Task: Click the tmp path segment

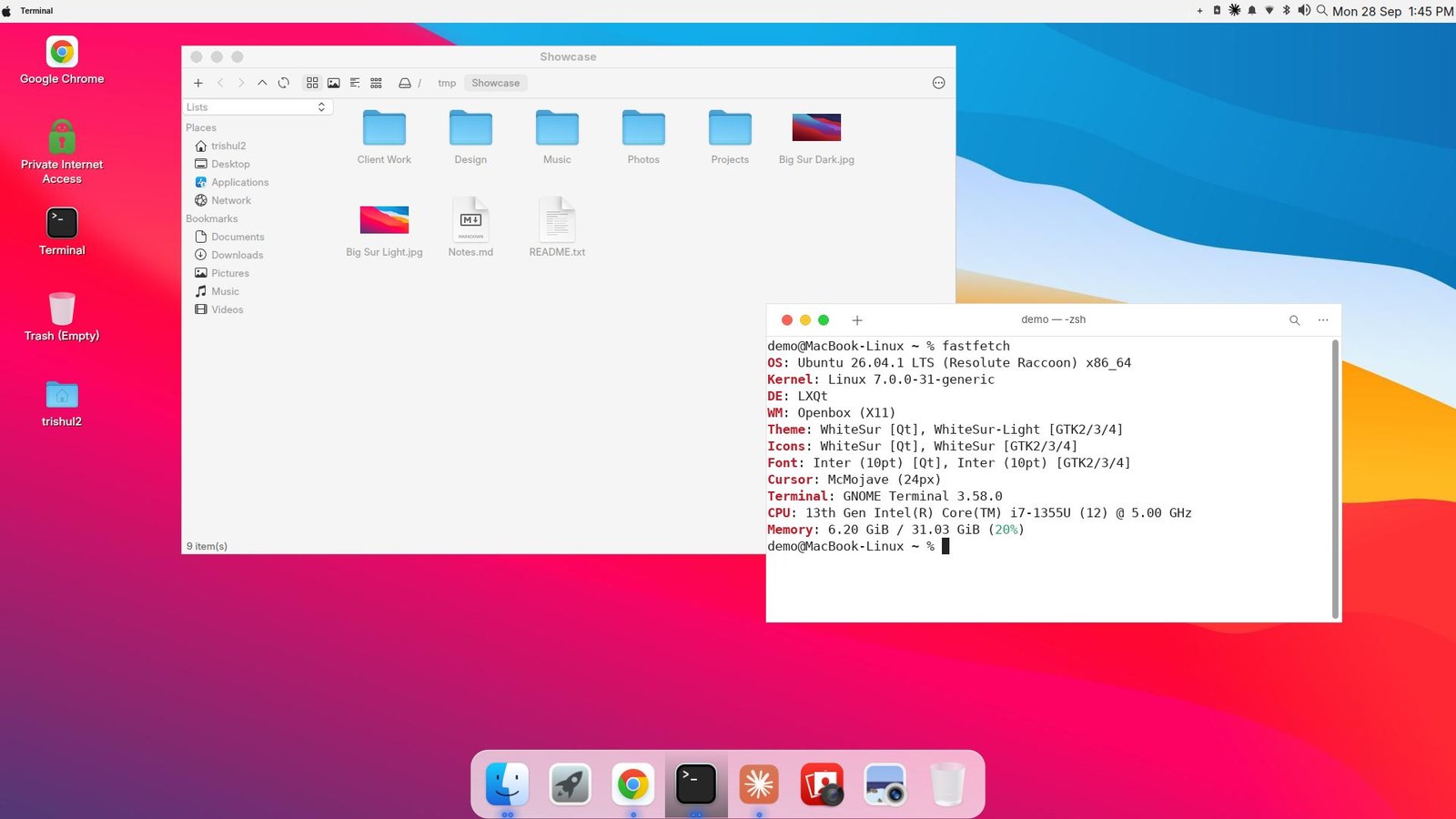Action: pos(447,83)
